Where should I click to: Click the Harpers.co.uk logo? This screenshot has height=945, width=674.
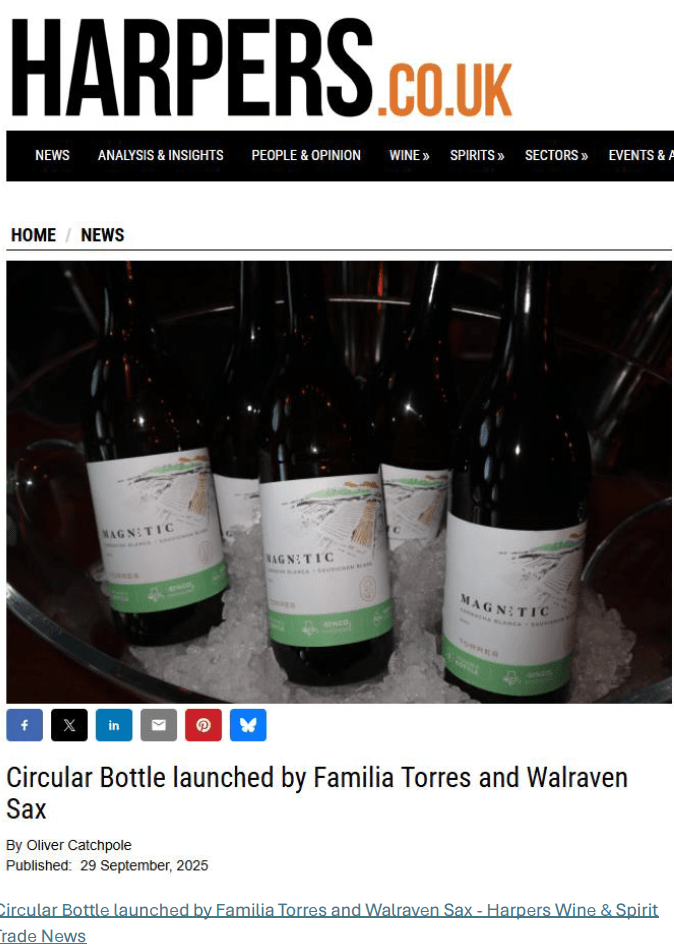coord(261,68)
